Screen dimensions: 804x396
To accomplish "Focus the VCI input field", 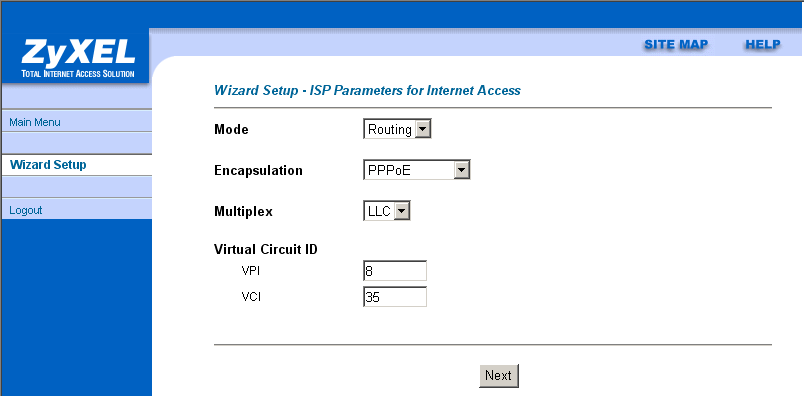I will tap(395, 297).
